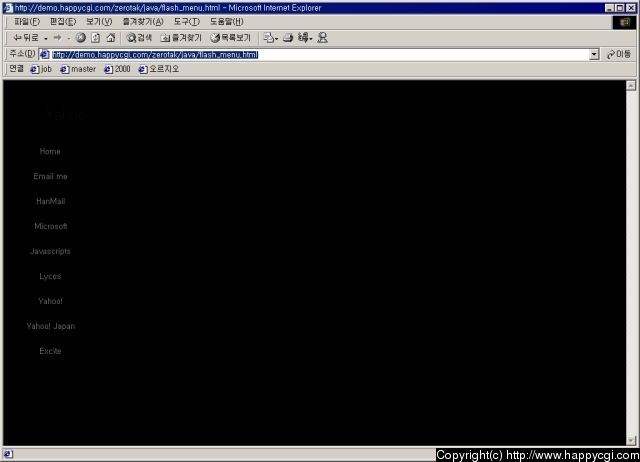
Task: Open the 즐겨찾기 favorites pane
Action: click(181, 38)
